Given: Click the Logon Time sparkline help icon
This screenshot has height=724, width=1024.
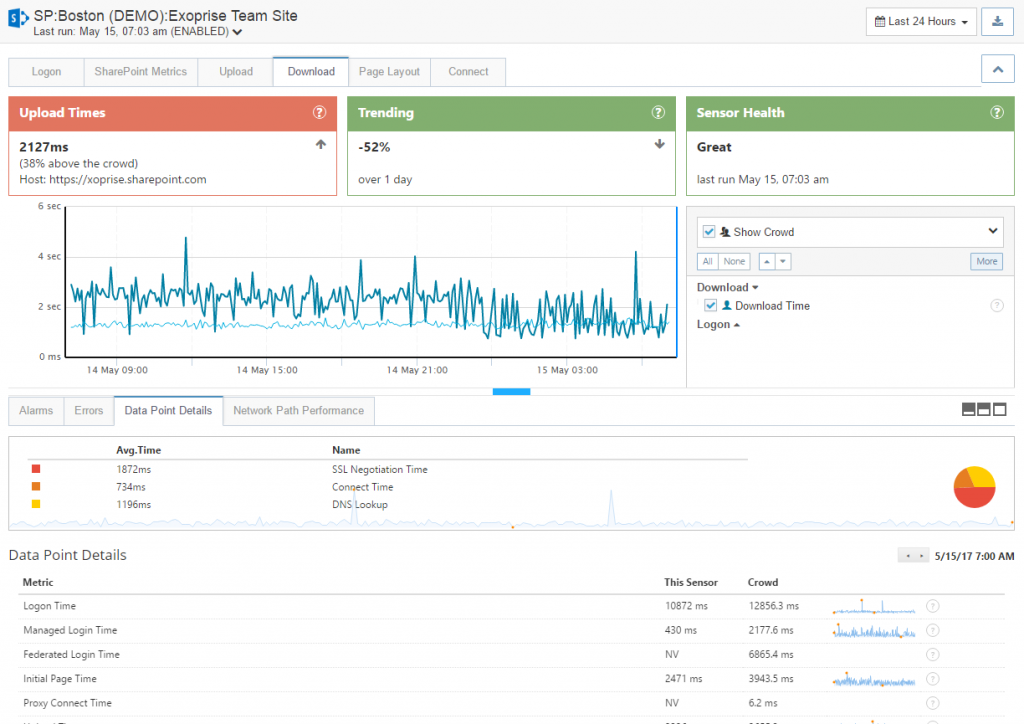Looking at the screenshot, I should tap(933, 605).
